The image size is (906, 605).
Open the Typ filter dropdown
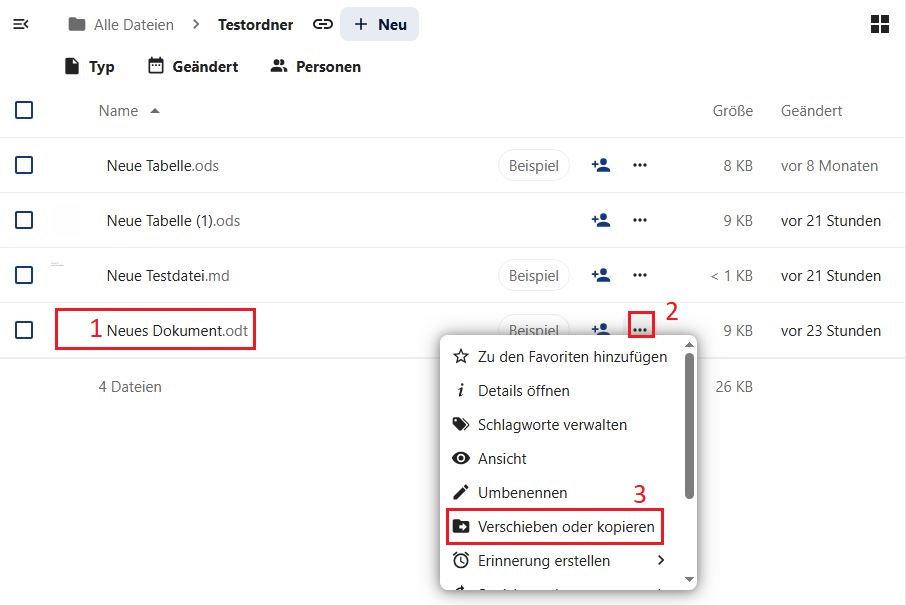point(89,67)
